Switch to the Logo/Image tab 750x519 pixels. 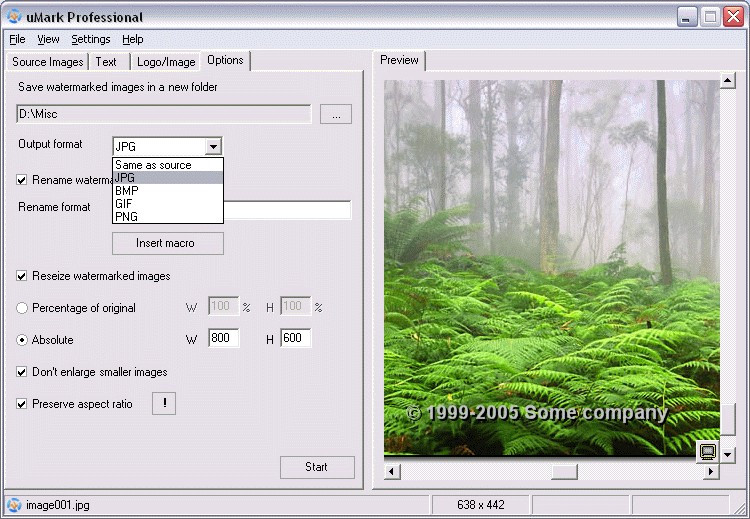point(166,62)
